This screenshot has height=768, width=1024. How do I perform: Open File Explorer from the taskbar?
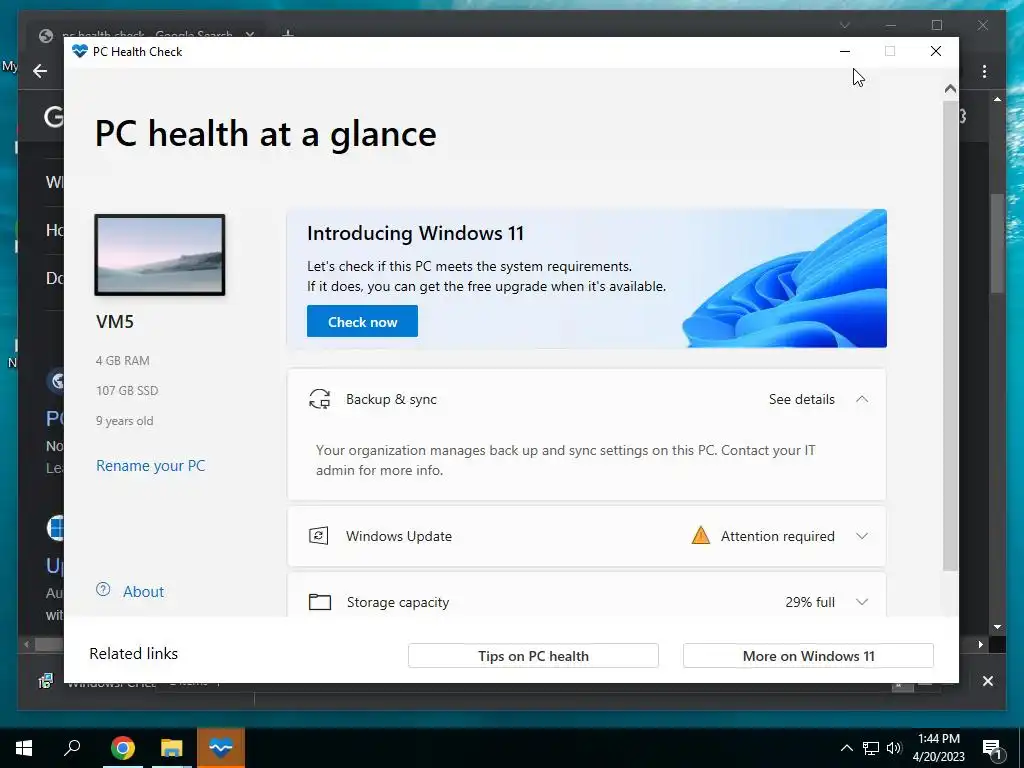pyautogui.click(x=171, y=748)
